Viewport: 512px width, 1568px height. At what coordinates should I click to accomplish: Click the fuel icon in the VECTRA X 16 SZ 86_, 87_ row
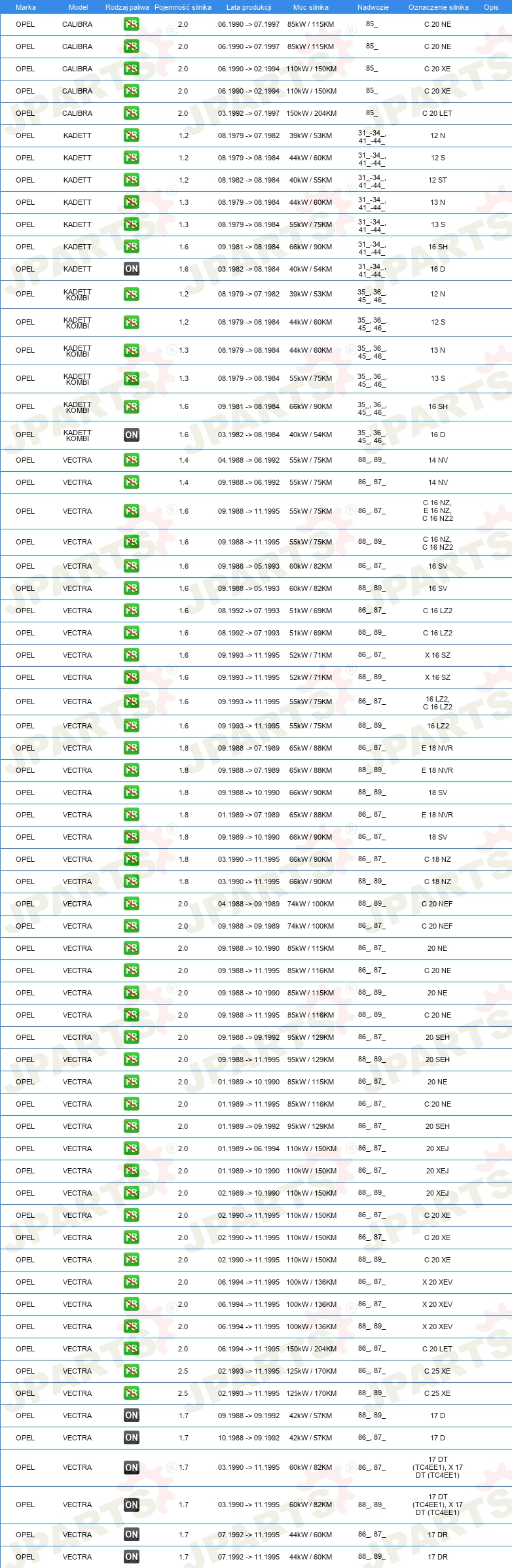click(131, 655)
